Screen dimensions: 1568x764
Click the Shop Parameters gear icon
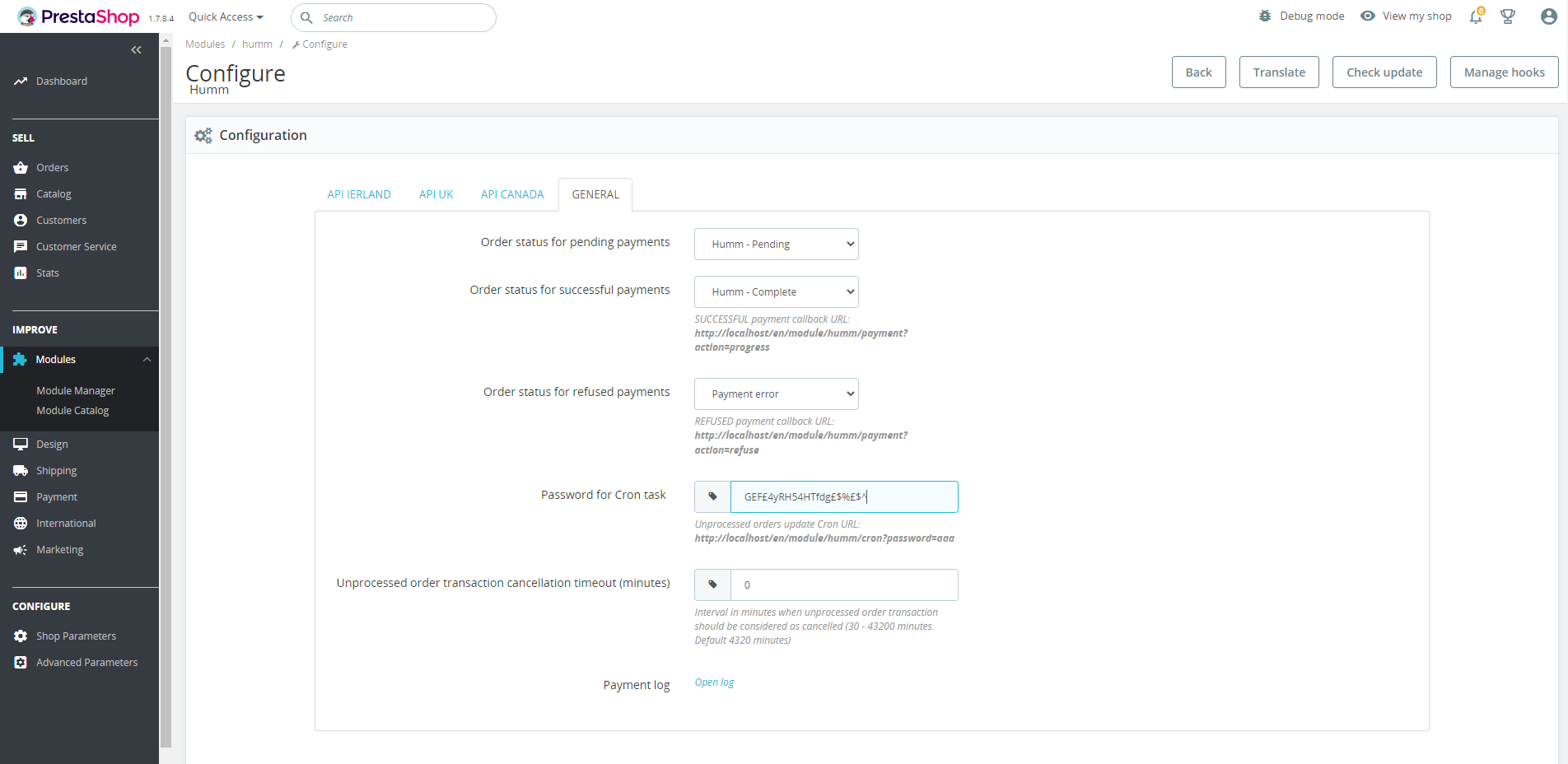coord(21,636)
